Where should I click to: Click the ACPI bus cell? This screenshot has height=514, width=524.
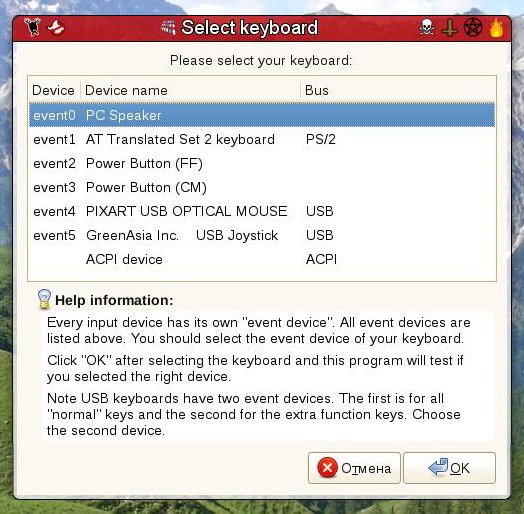click(321, 260)
